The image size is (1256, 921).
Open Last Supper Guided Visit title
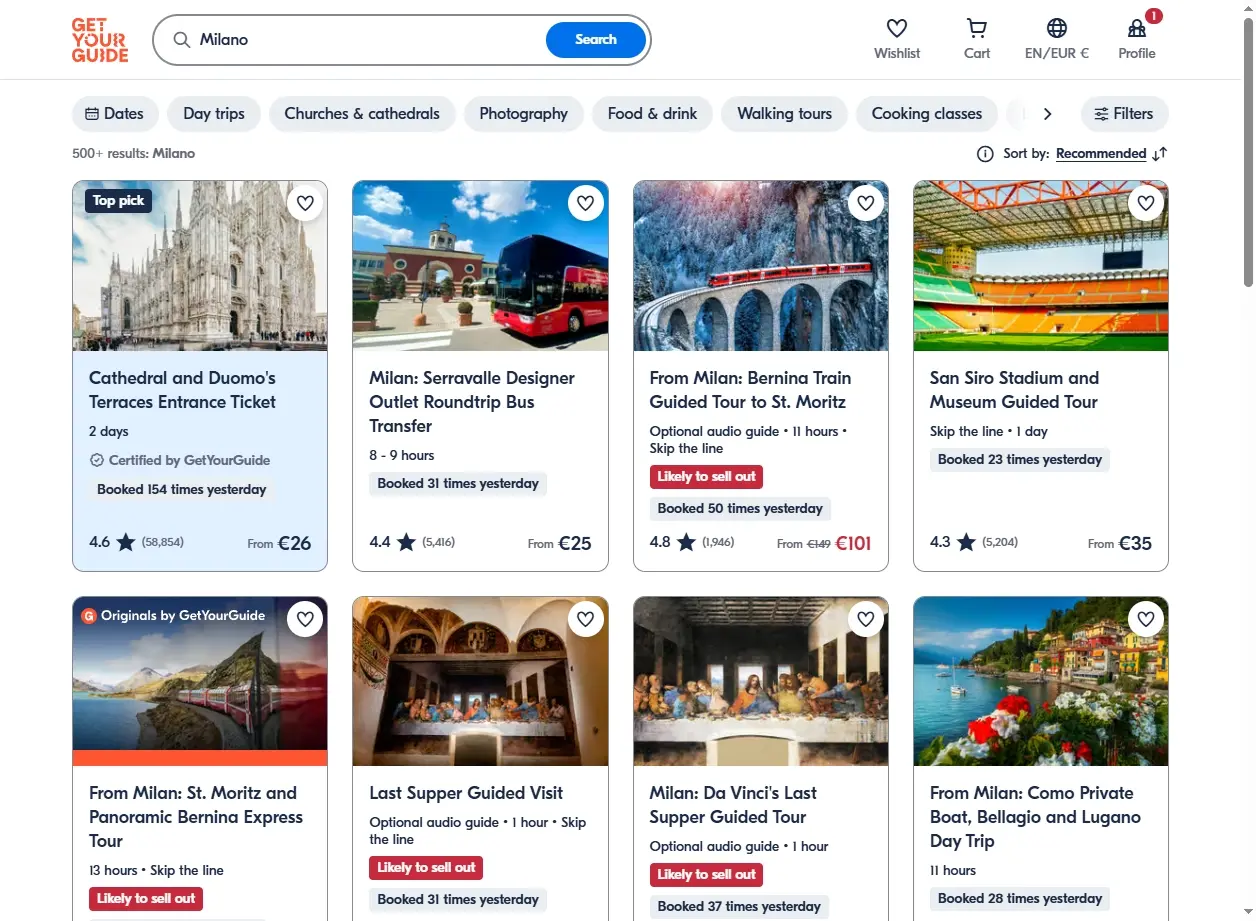coord(466,793)
